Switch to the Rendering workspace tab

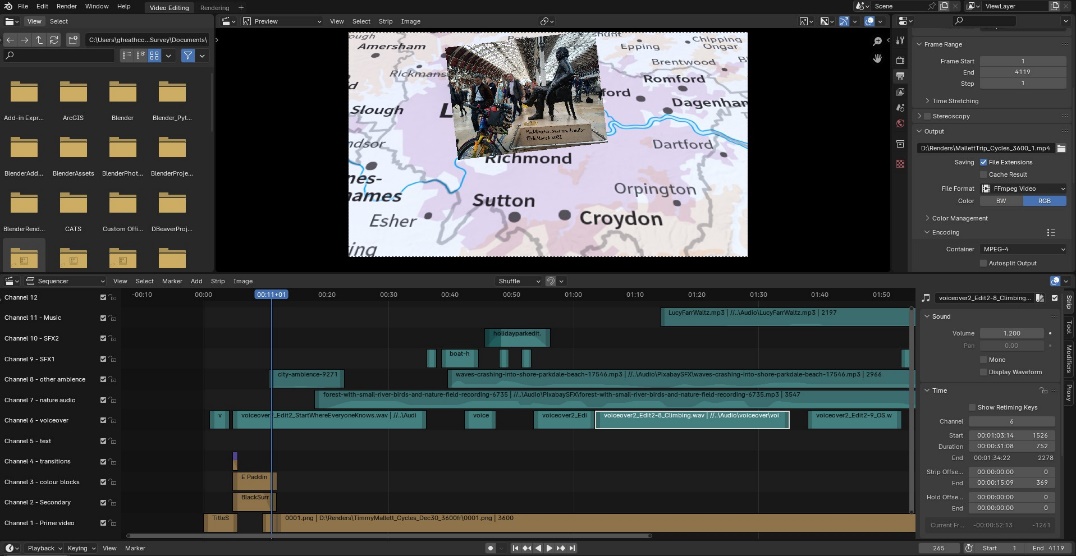click(215, 8)
